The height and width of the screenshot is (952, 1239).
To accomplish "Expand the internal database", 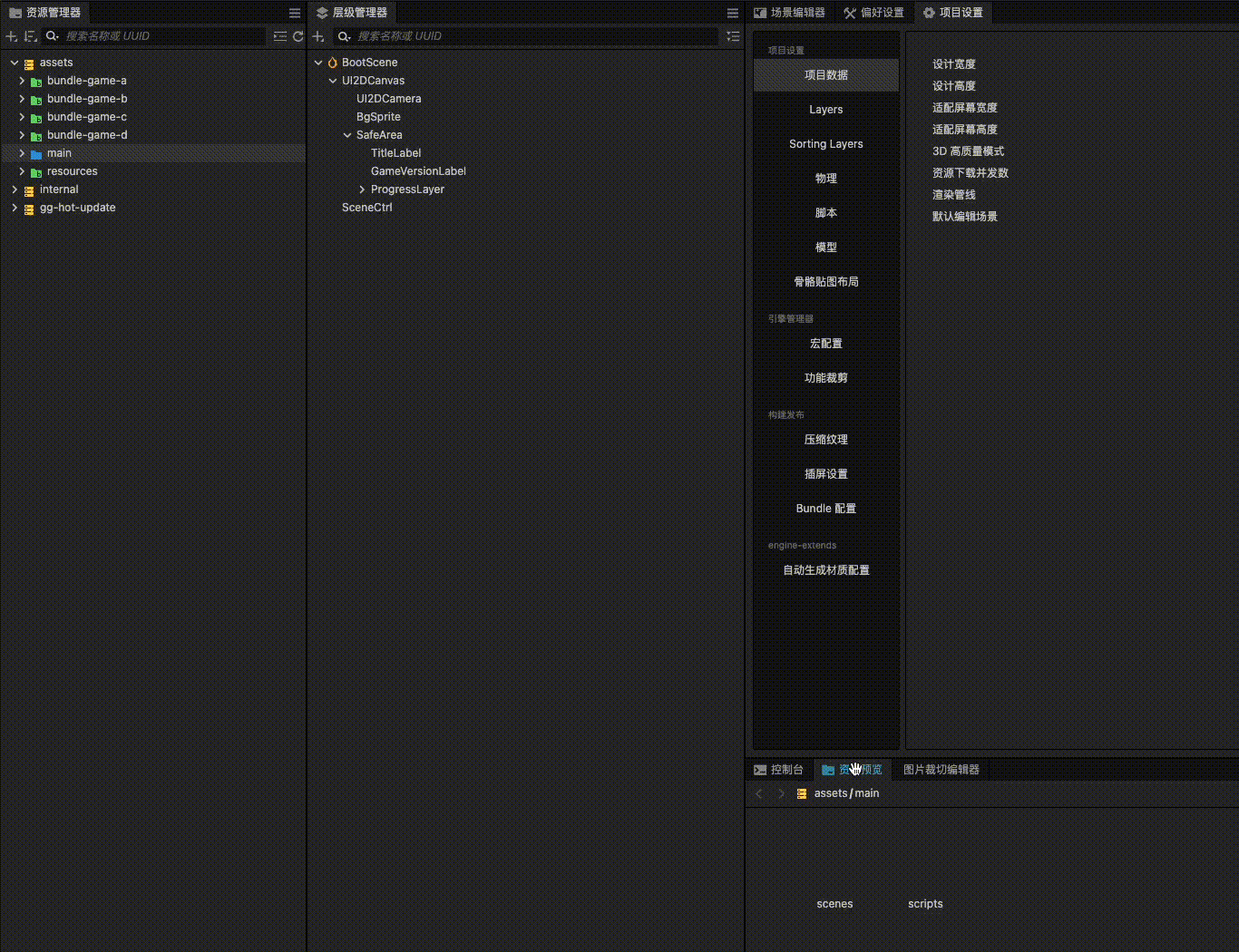I will pos(15,189).
